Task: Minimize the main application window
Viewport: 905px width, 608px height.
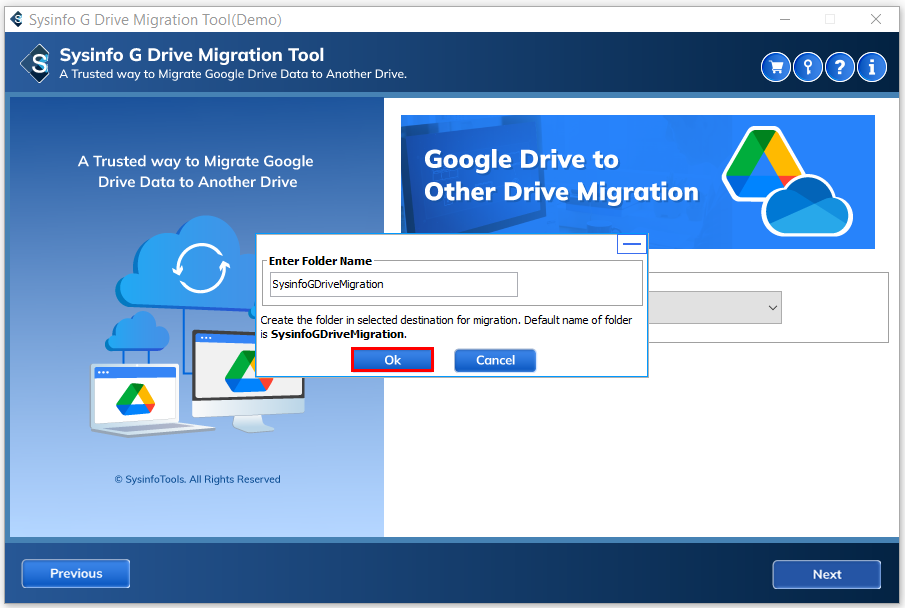Action: pos(785,20)
